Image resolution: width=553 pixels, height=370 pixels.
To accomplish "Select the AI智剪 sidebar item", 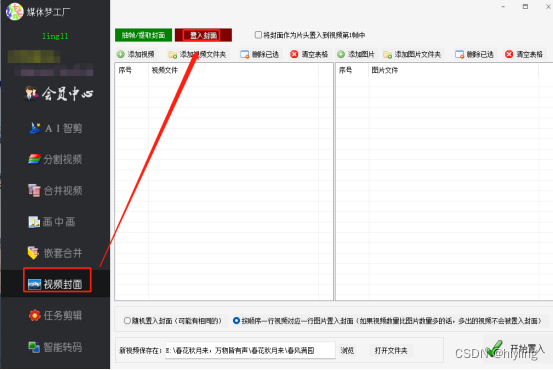I will tap(56, 128).
